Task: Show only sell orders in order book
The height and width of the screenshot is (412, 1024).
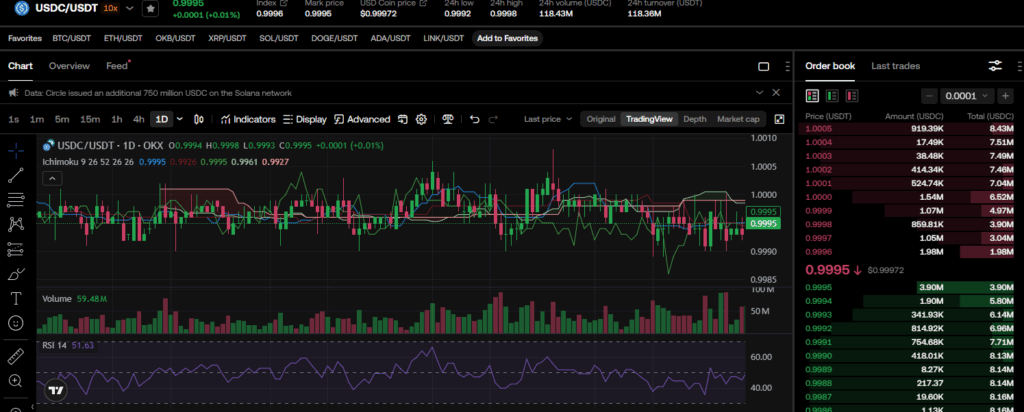Action: pyautogui.click(x=852, y=95)
